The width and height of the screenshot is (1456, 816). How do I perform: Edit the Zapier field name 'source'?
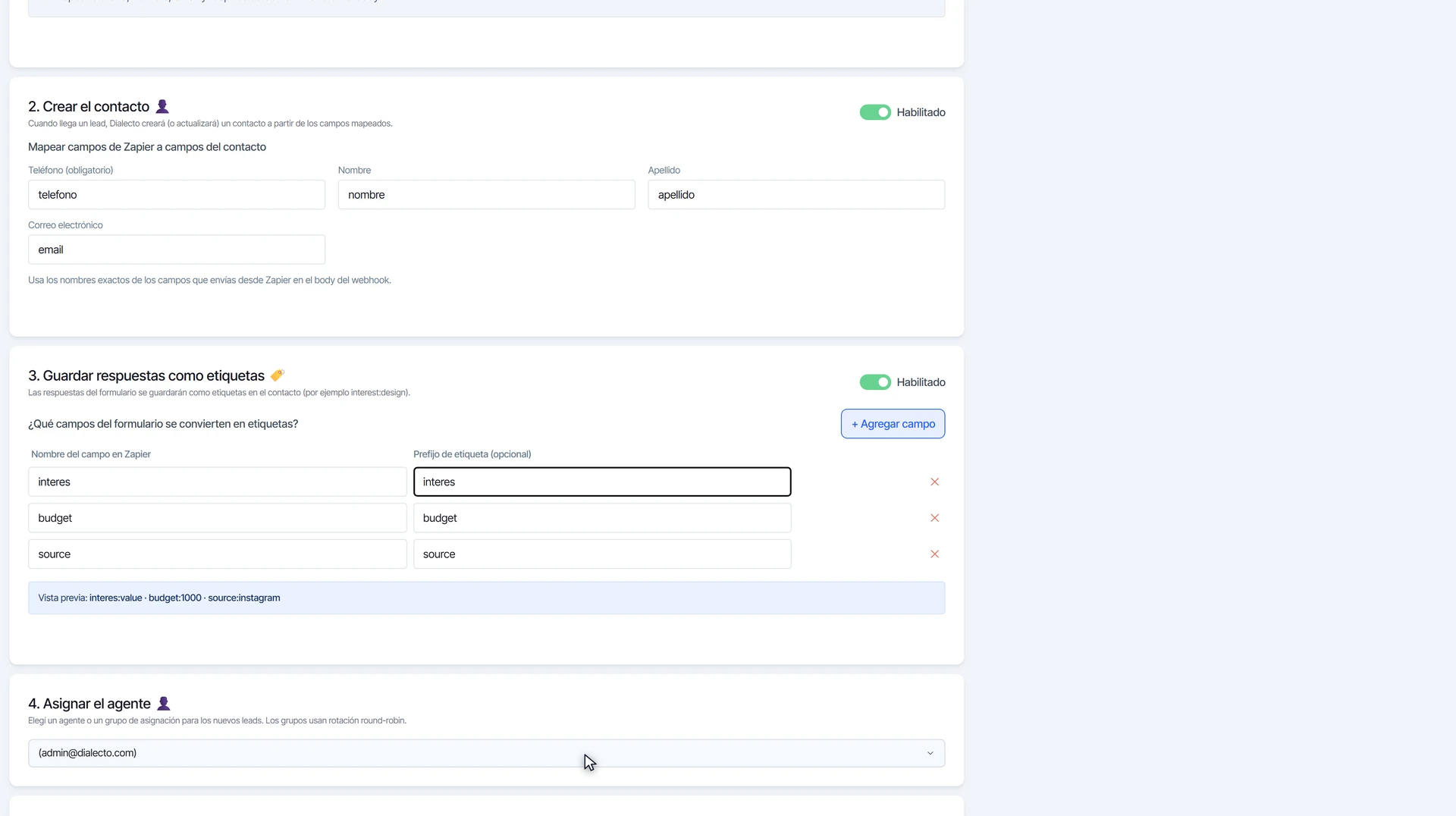(x=218, y=554)
